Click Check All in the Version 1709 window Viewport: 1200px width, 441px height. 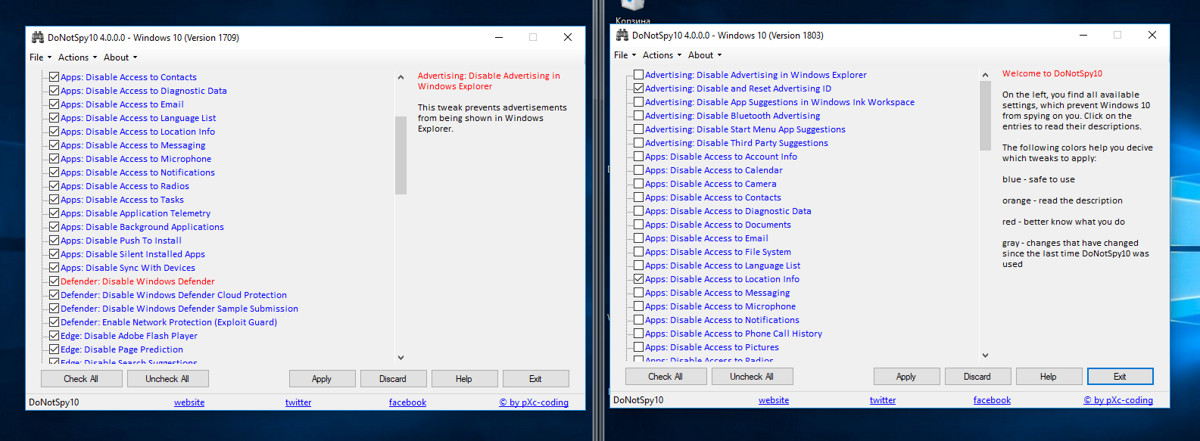click(x=81, y=379)
